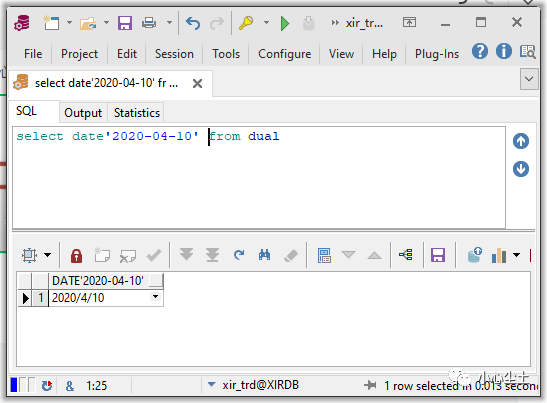Open a file with the folder icon
The image size is (547, 403).
pyautogui.click(x=88, y=23)
